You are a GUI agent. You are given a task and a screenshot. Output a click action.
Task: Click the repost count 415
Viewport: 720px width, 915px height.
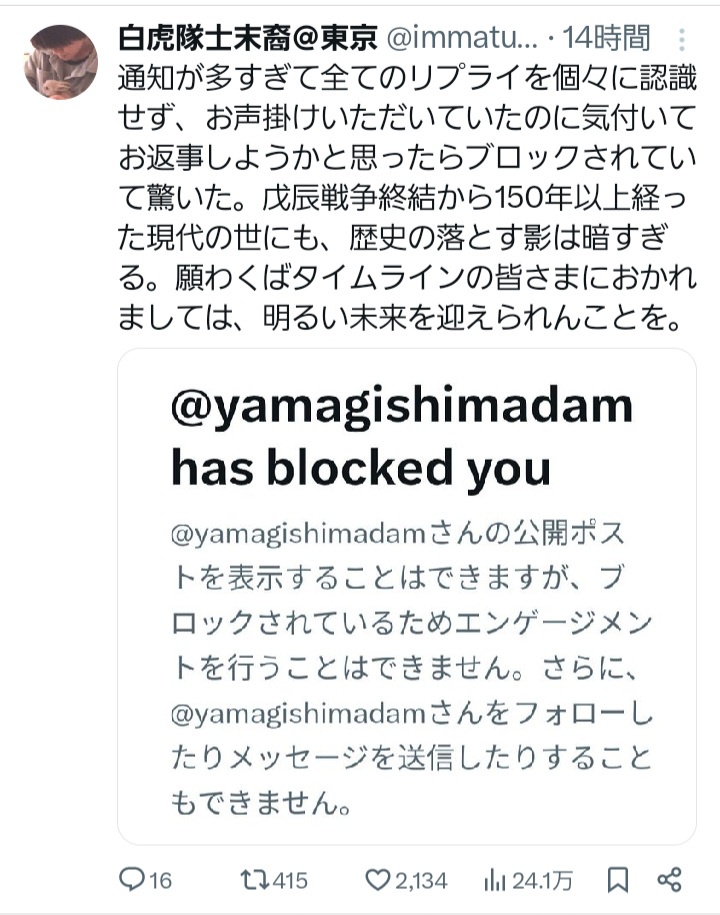(x=289, y=880)
